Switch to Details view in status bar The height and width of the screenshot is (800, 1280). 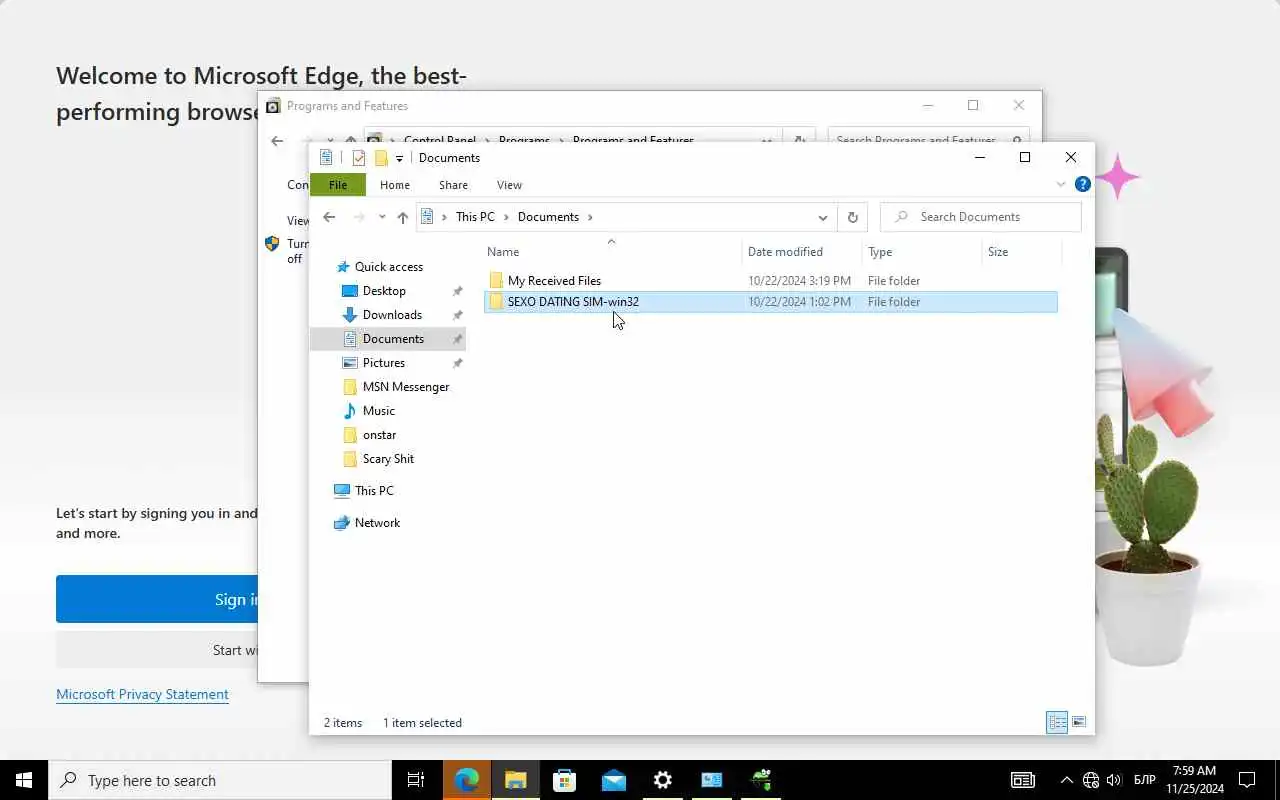pos(1057,722)
